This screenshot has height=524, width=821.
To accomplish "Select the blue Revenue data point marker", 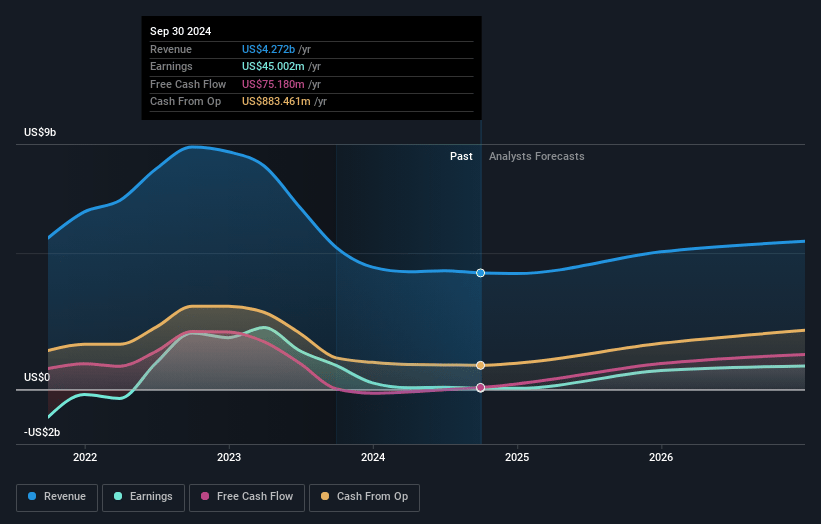I will 481,273.
